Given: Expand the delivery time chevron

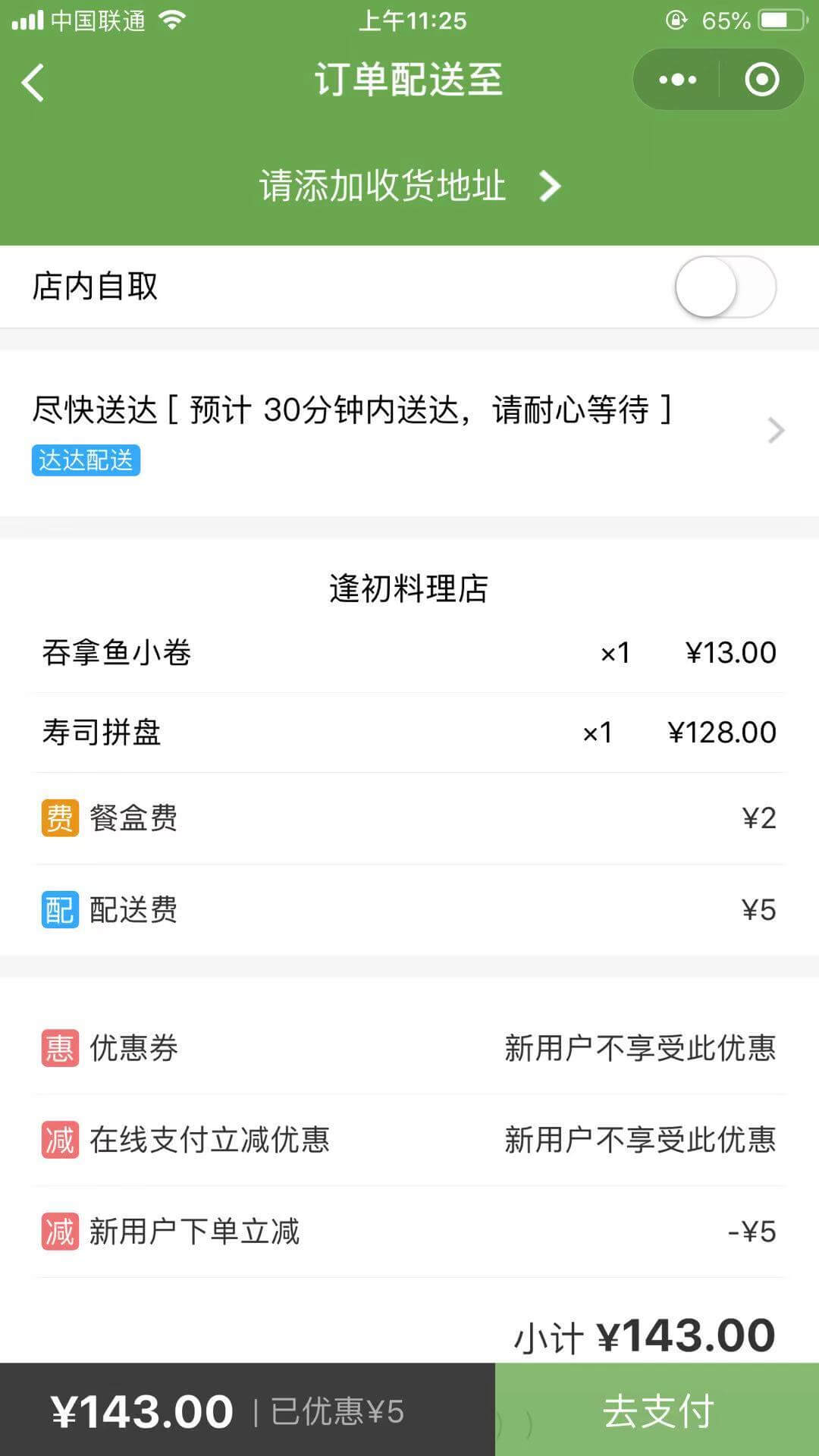Looking at the screenshot, I should tap(775, 430).
